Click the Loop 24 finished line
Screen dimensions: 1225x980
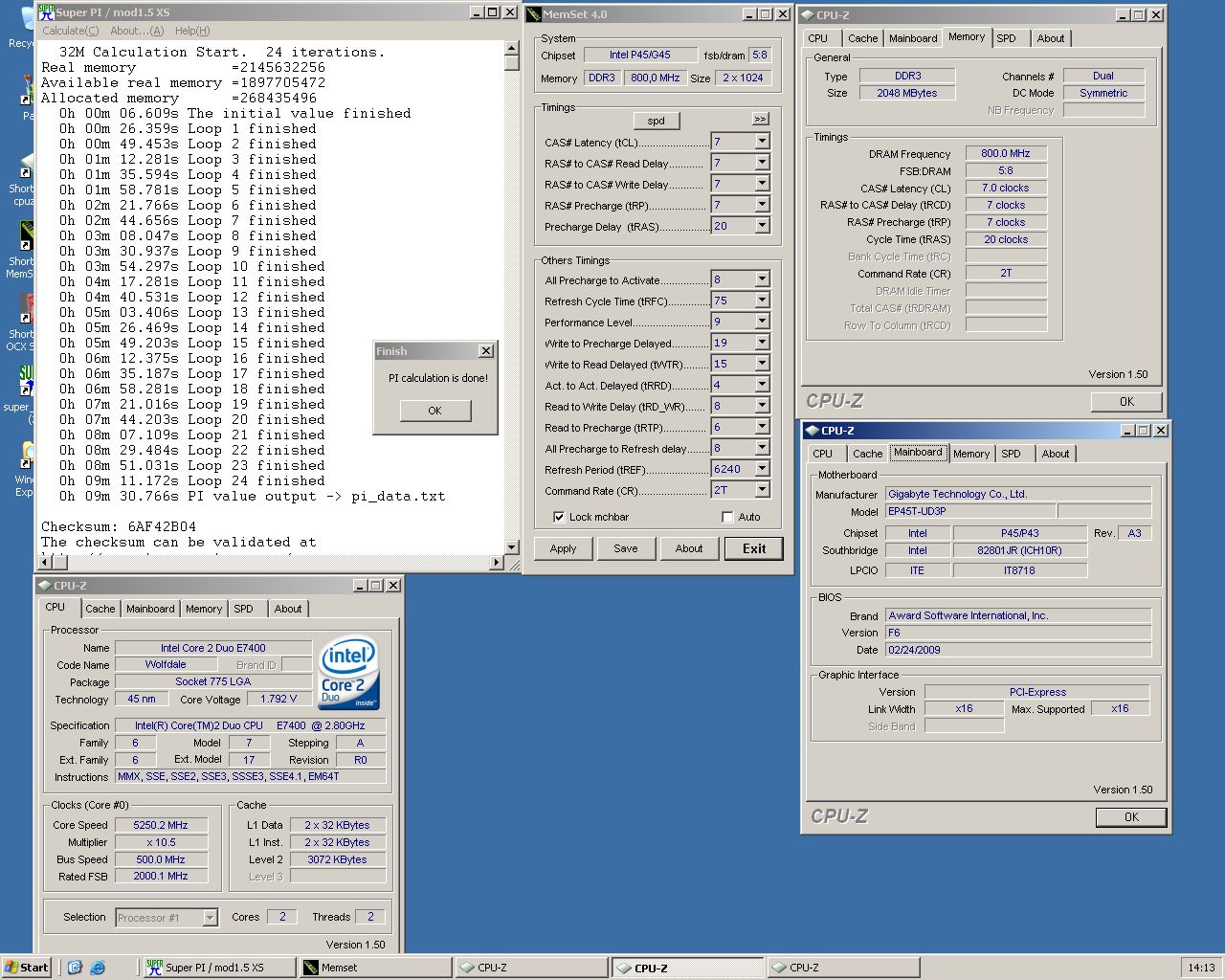click(191, 480)
